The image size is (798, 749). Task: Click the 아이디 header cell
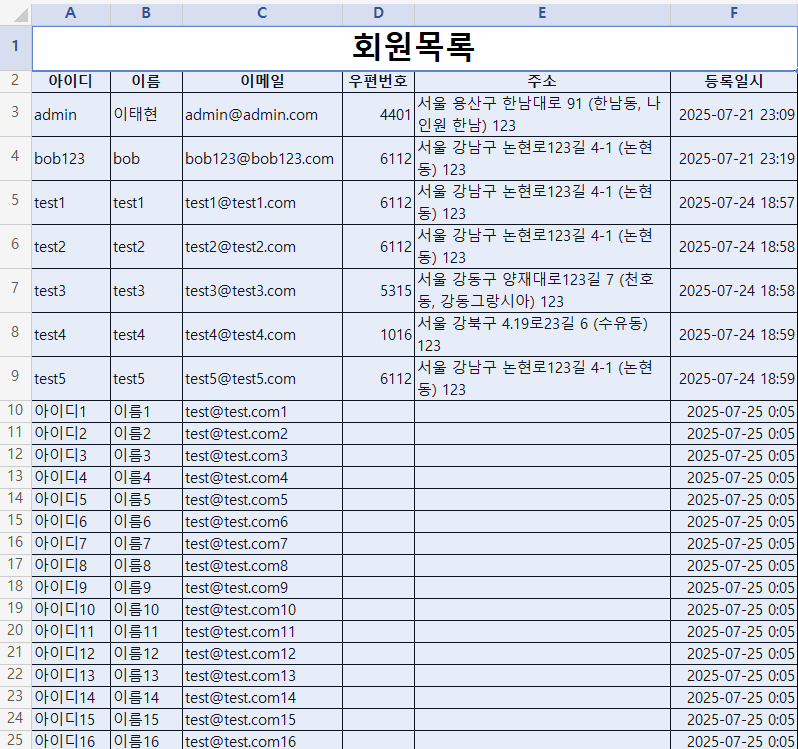[71, 81]
